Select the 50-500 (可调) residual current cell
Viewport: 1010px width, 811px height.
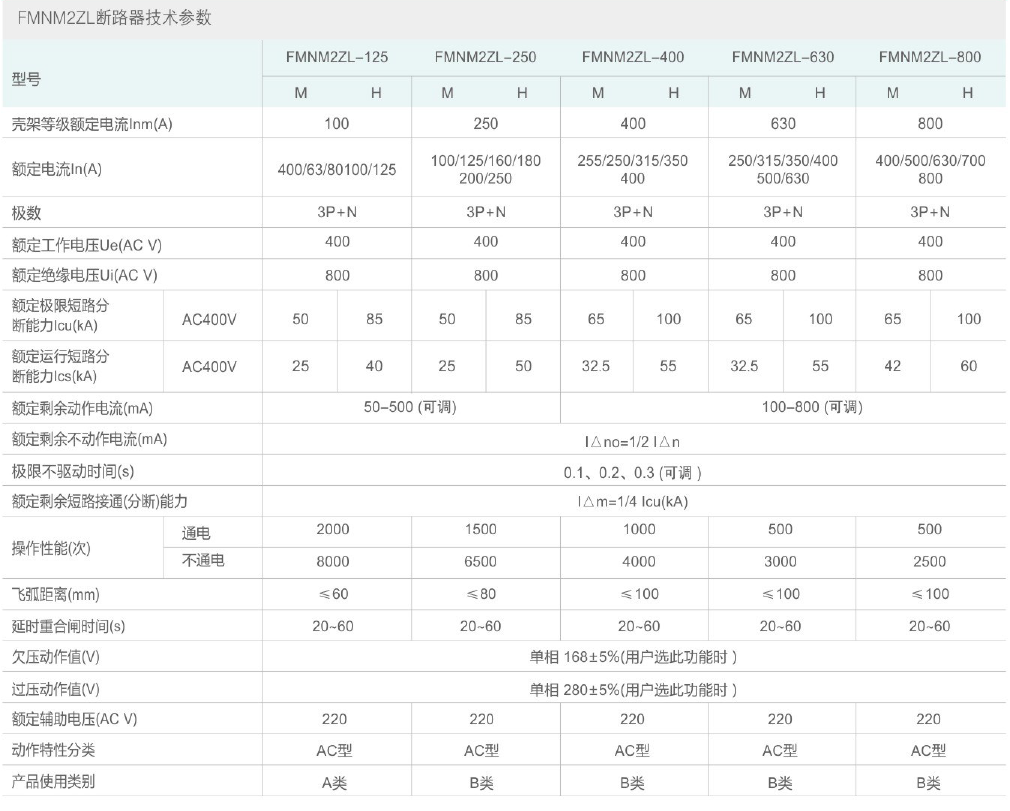(x=412, y=408)
